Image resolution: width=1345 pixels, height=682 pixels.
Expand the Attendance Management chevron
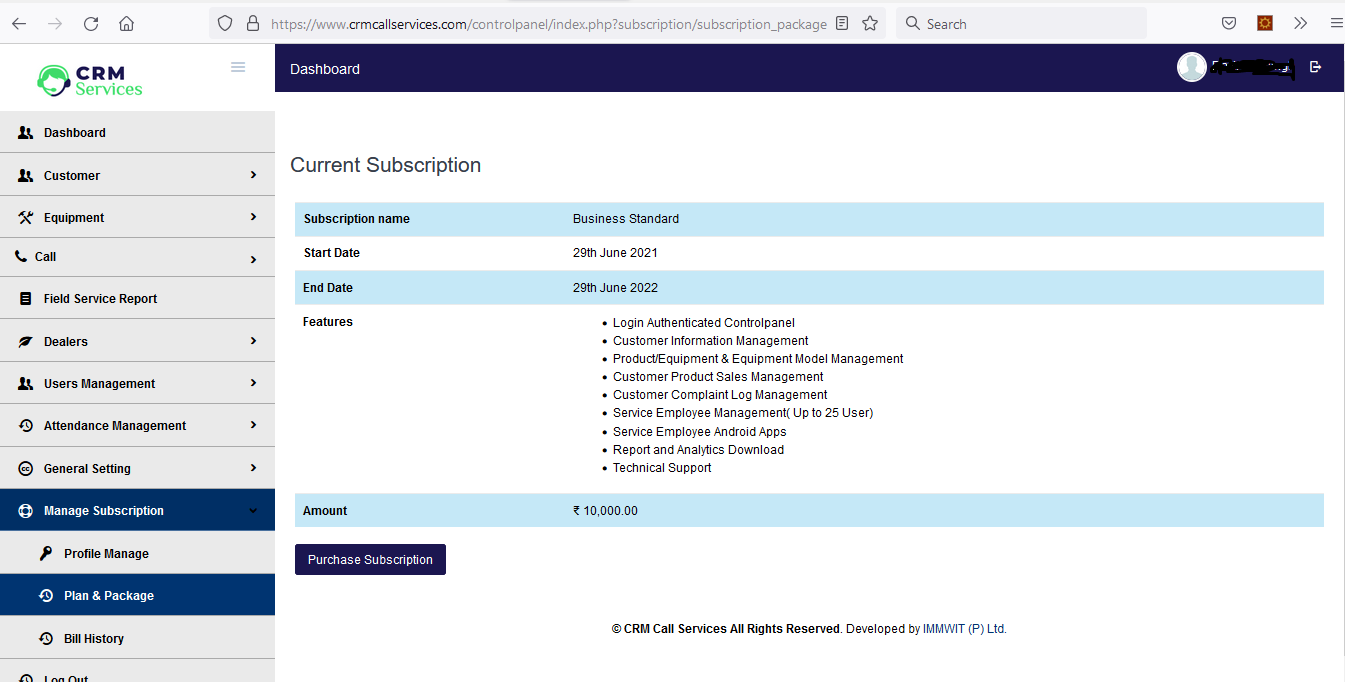point(253,425)
